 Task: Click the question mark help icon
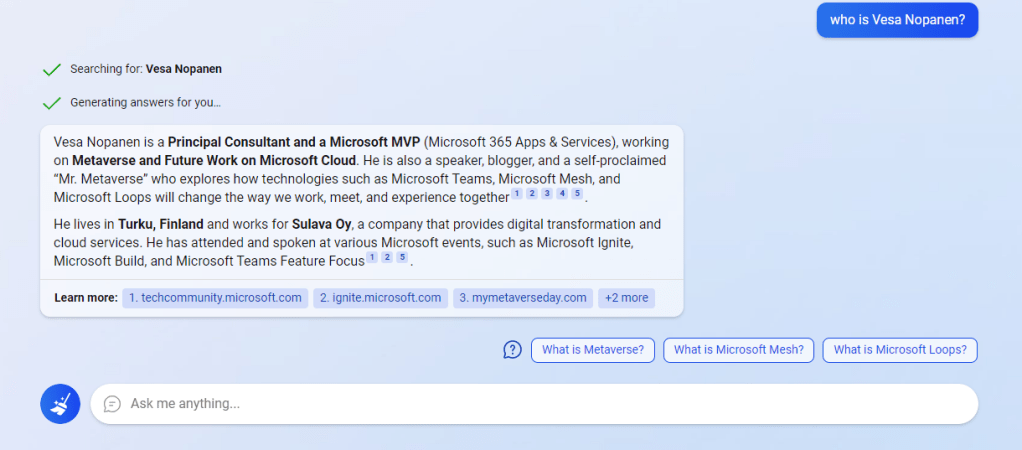tap(512, 350)
